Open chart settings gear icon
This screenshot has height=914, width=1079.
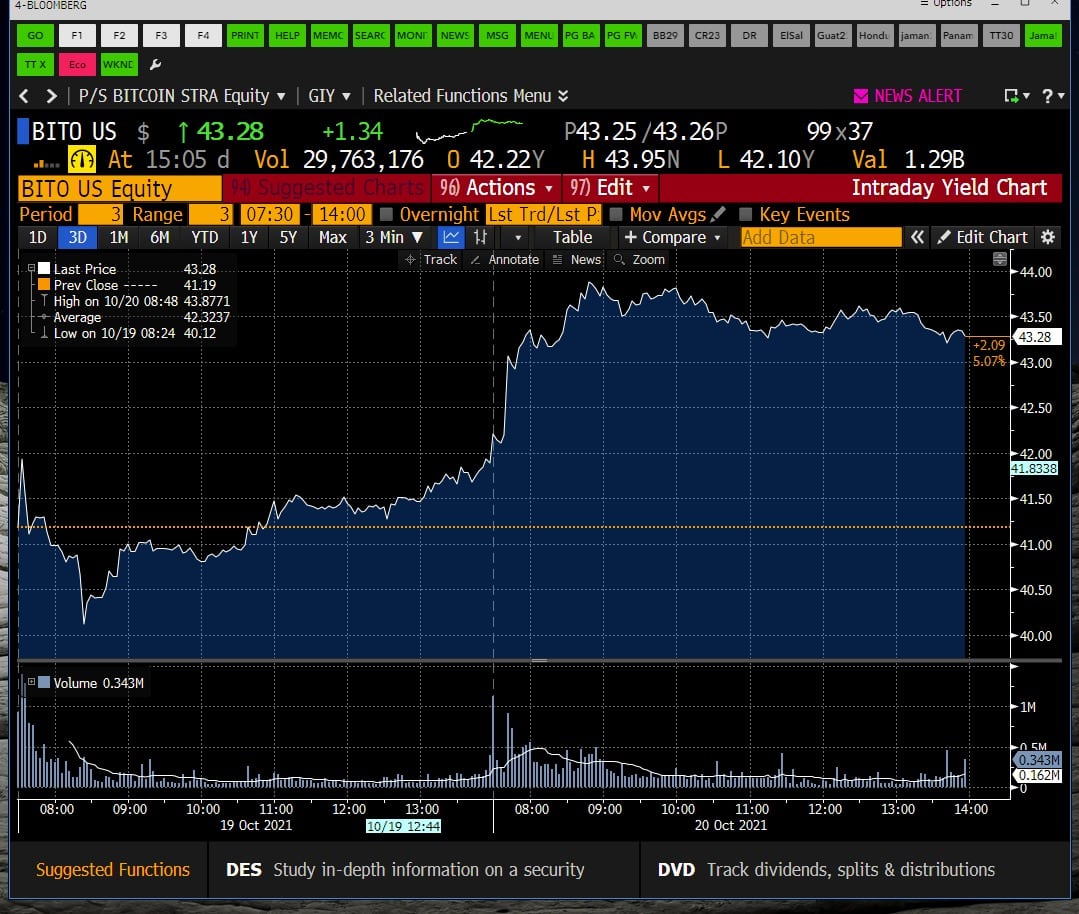pyautogui.click(x=1047, y=237)
